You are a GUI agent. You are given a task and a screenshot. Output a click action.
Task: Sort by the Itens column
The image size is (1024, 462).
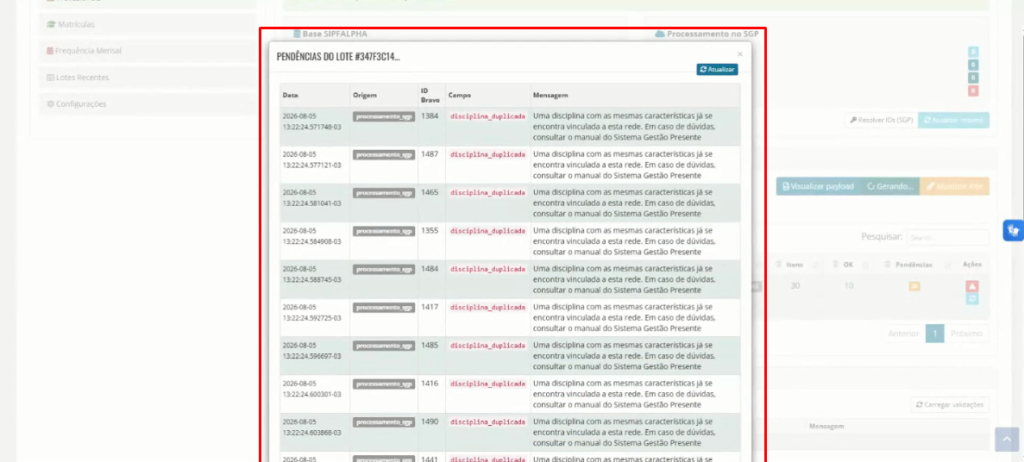pos(795,265)
